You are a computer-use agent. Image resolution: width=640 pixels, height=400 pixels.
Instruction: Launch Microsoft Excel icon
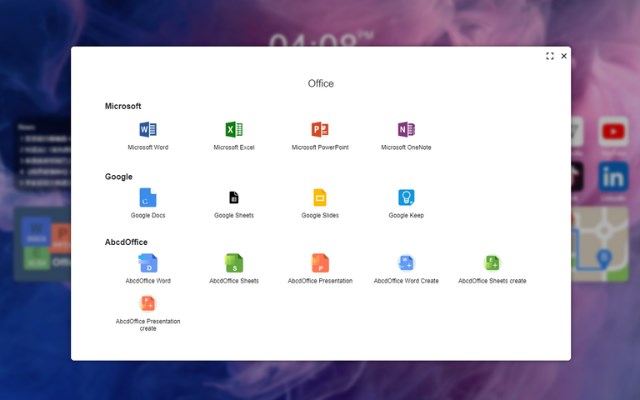(234, 129)
